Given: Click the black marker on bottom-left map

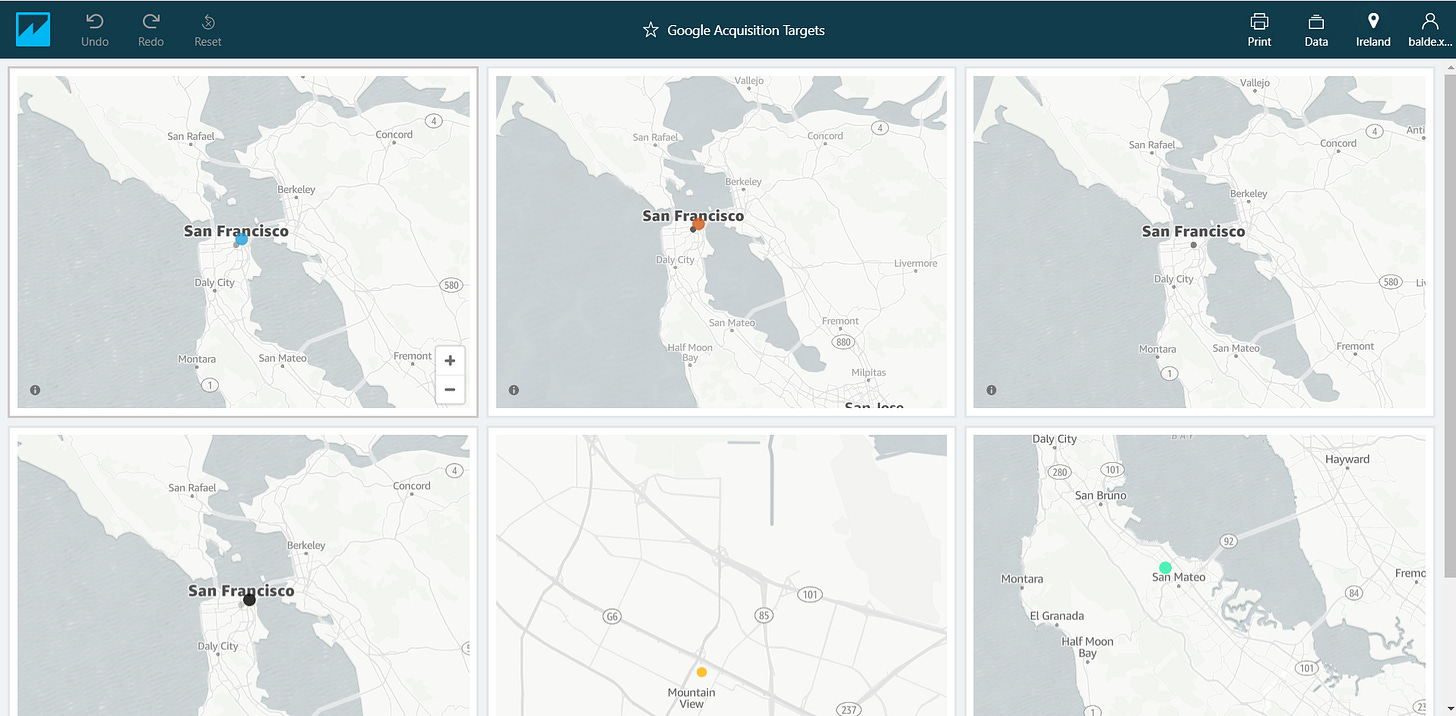Looking at the screenshot, I should (x=249, y=600).
